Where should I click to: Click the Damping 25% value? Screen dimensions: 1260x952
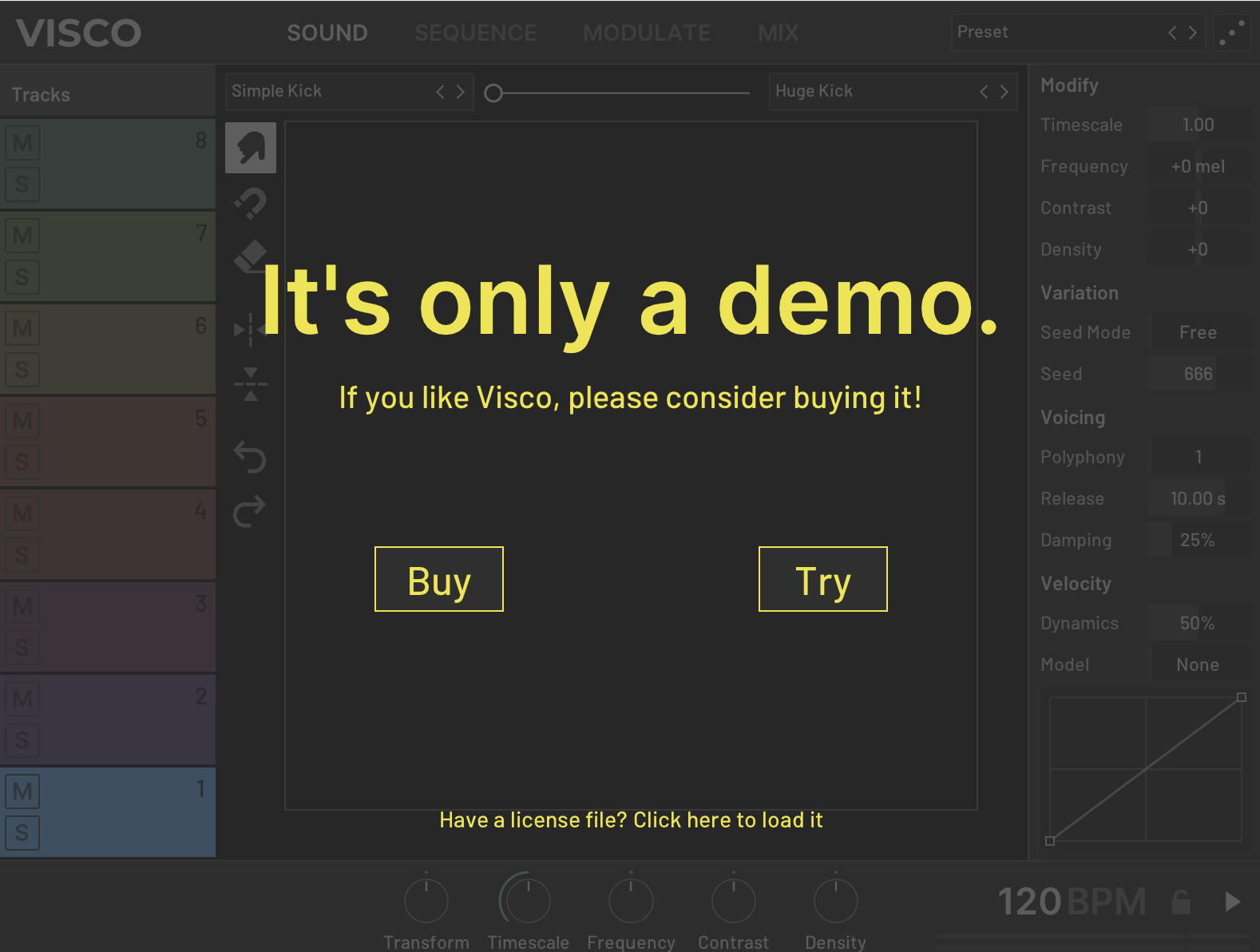coord(1198,540)
